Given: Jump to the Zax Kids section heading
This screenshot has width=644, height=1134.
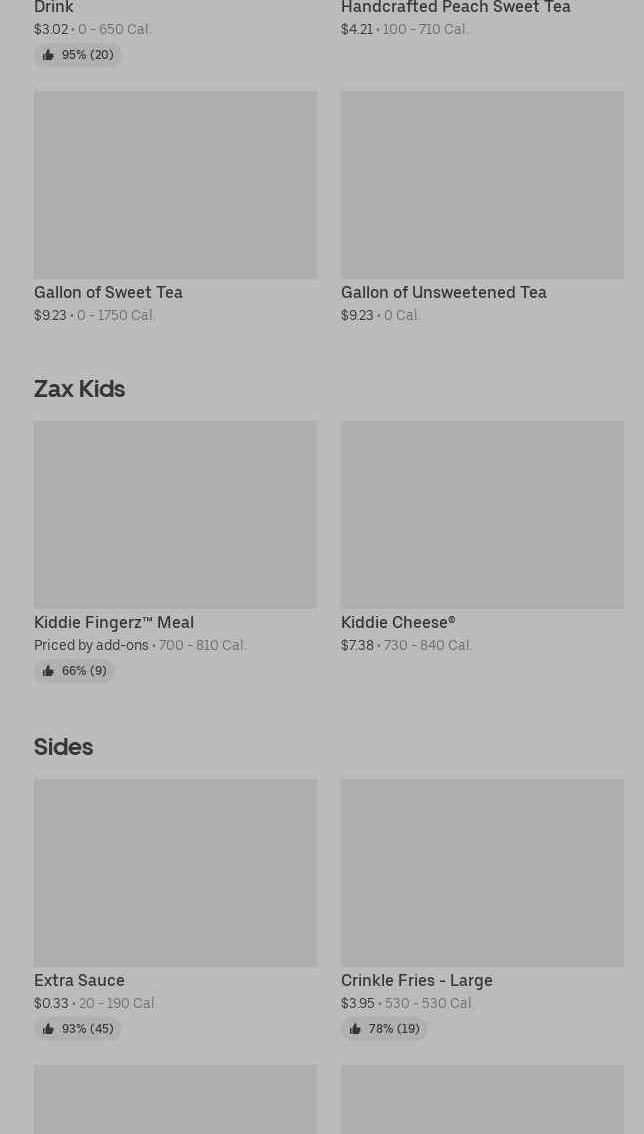Looking at the screenshot, I should pos(79,388).
